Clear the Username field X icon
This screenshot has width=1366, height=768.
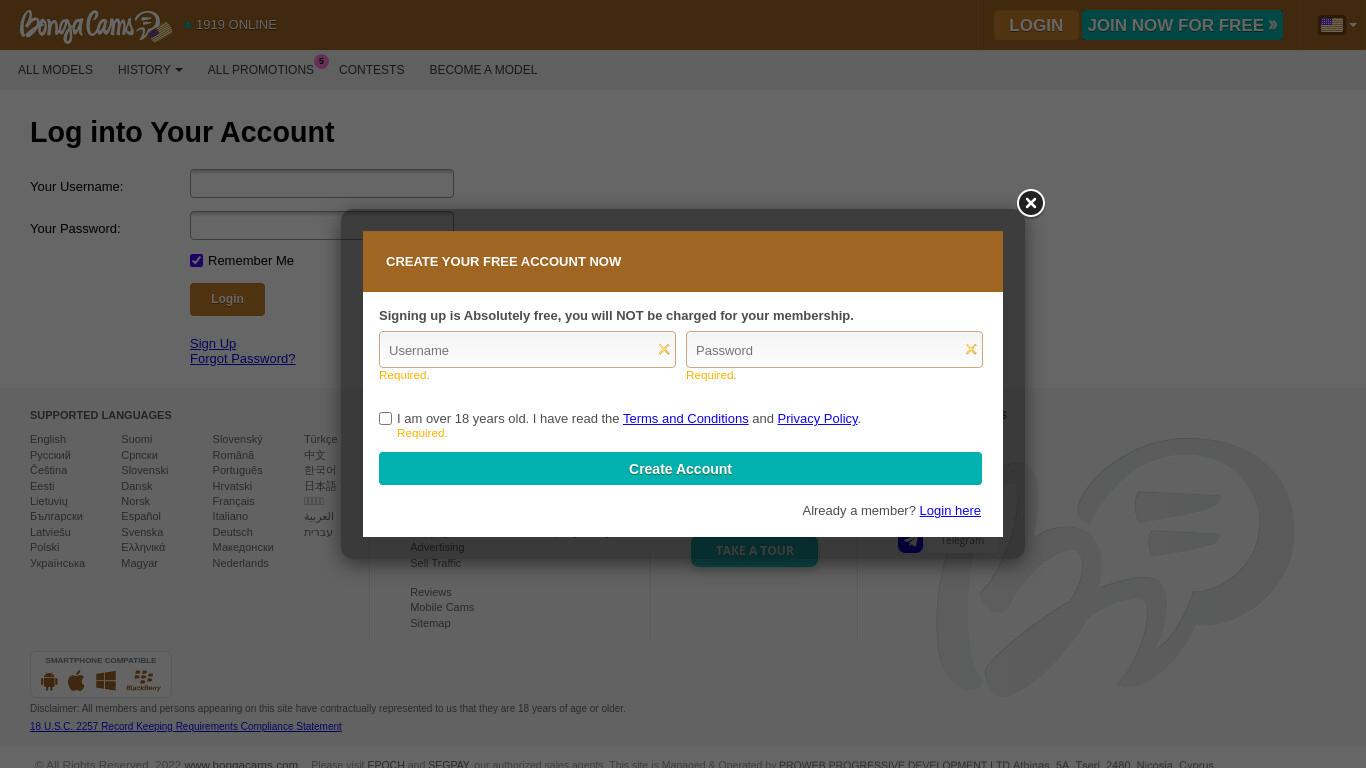point(664,349)
